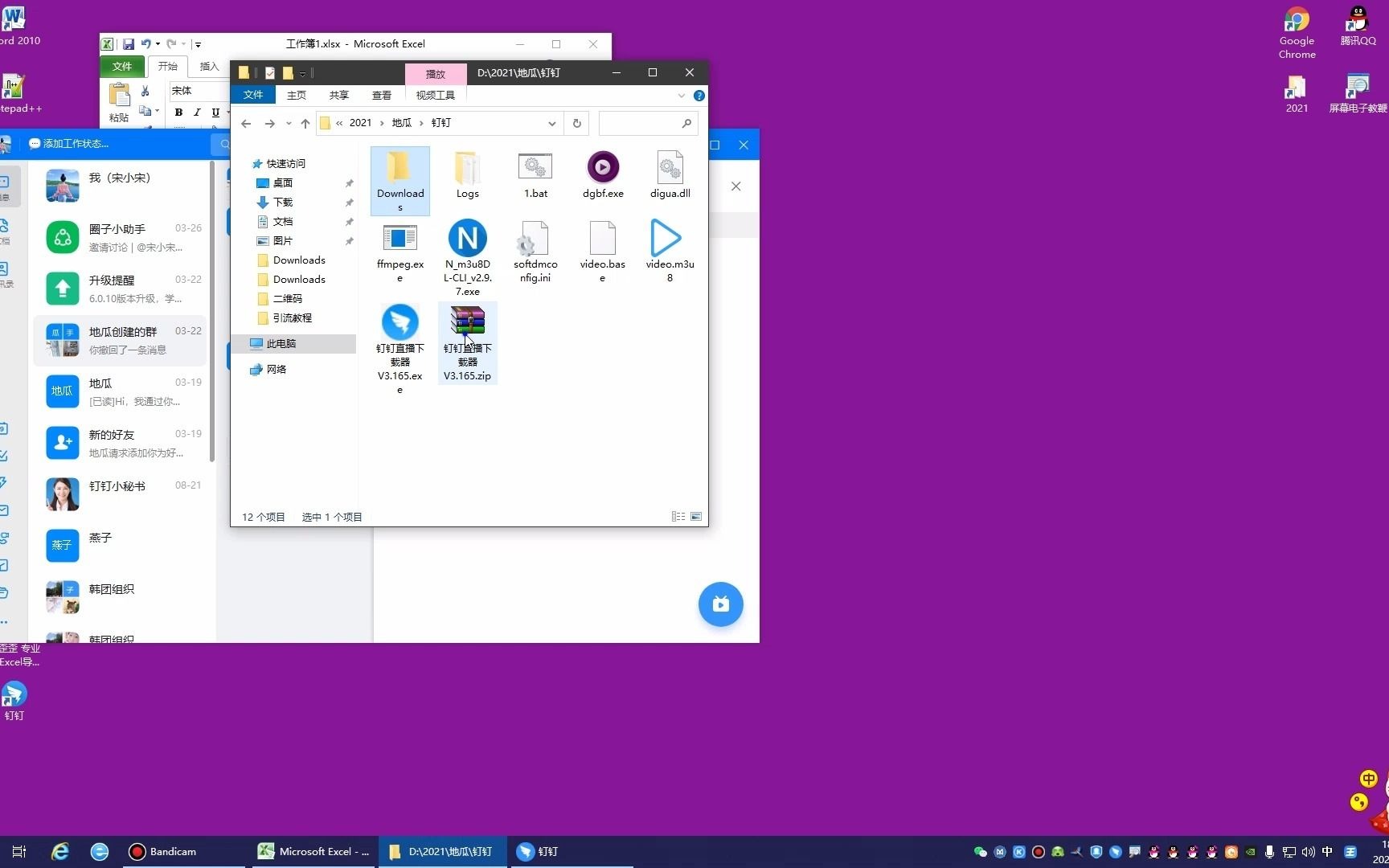The height and width of the screenshot is (868, 1389).
Task: Click Excel Save icon in title bar
Action: click(x=128, y=44)
